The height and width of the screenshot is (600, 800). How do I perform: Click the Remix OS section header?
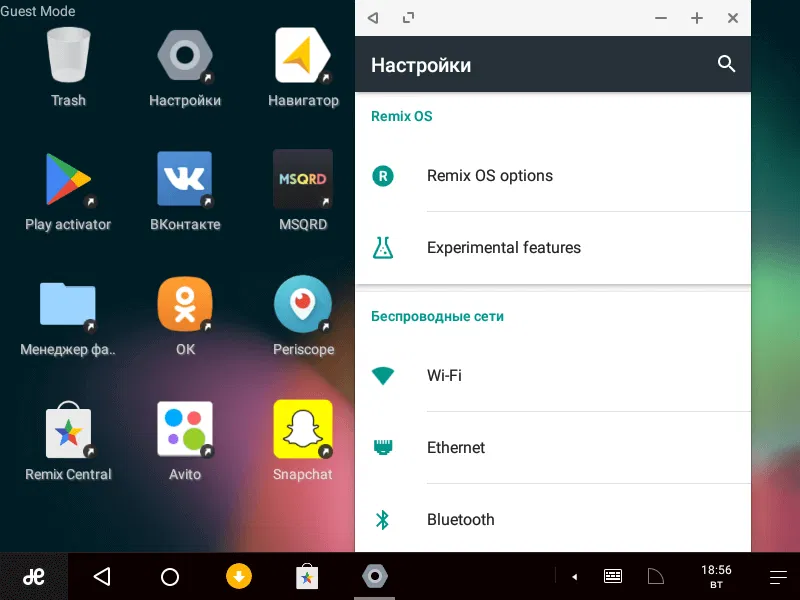tap(402, 116)
